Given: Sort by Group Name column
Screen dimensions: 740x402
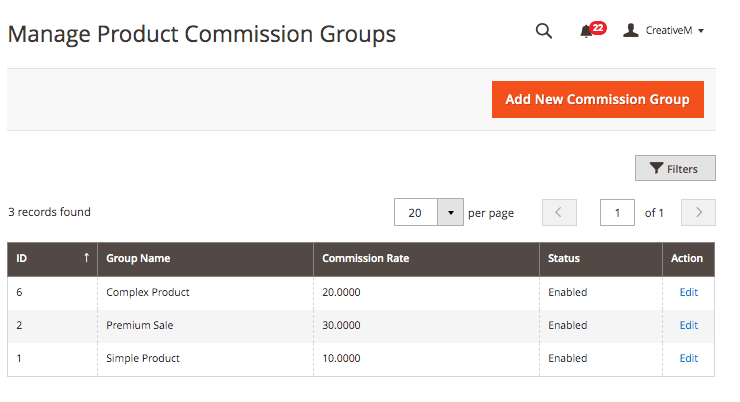Looking at the screenshot, I should (138, 258).
